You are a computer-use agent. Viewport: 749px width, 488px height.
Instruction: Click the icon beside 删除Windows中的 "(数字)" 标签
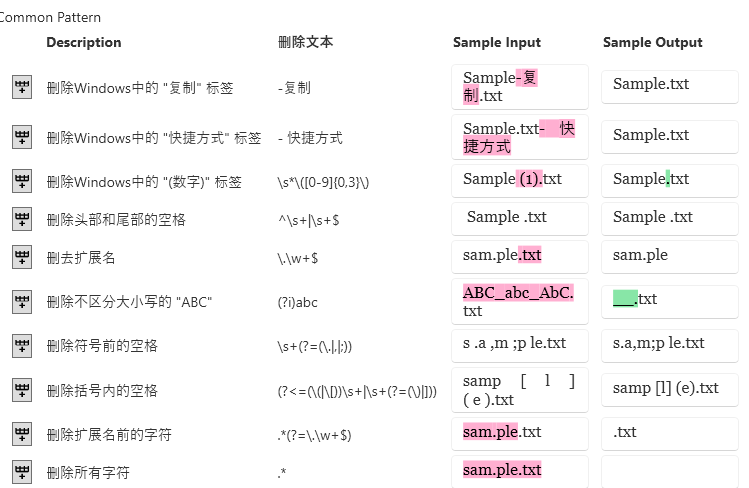pos(22,181)
